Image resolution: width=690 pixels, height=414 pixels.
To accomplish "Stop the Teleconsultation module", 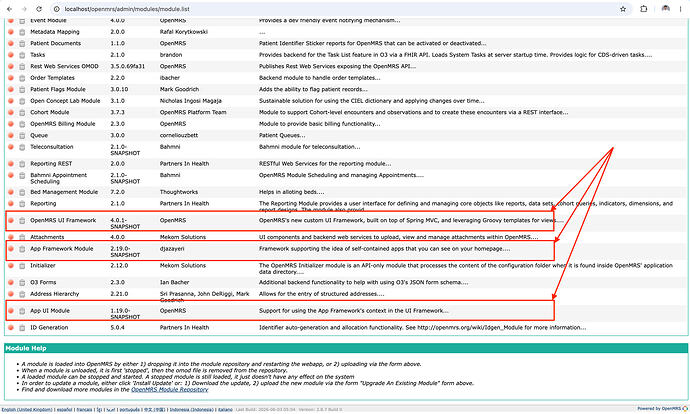I will [x=11, y=147].
